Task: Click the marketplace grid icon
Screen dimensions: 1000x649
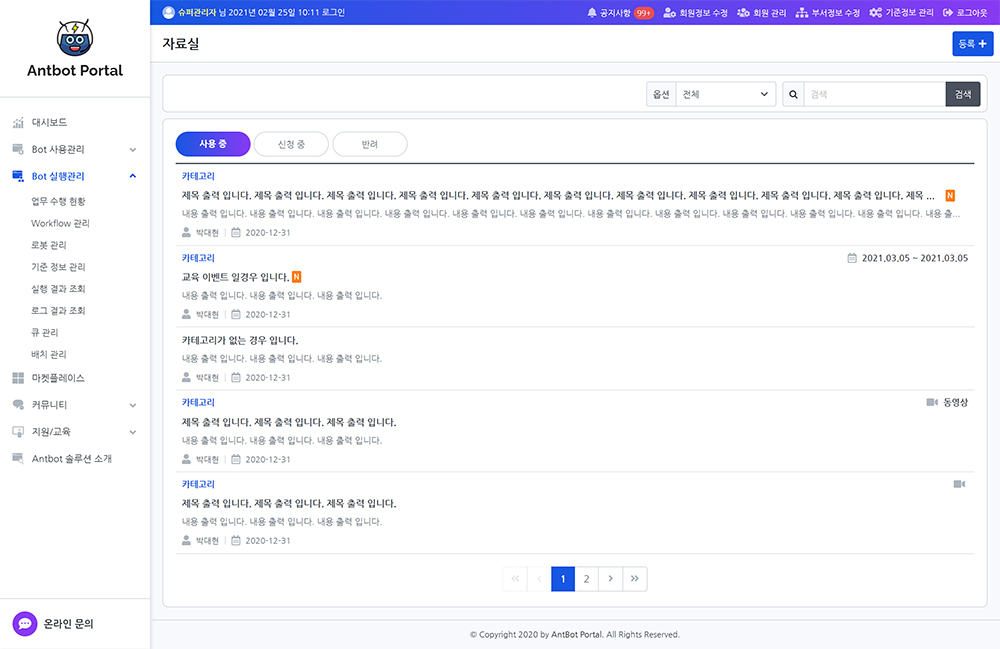Action: (x=18, y=379)
